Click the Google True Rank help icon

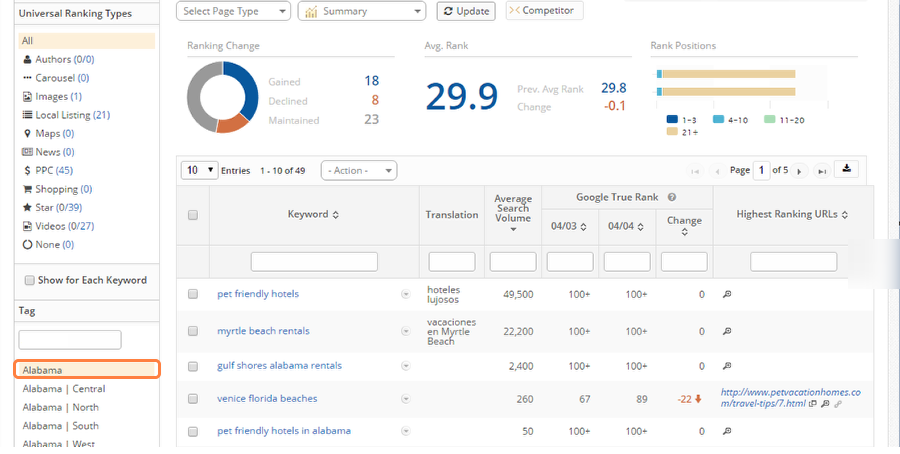672,197
